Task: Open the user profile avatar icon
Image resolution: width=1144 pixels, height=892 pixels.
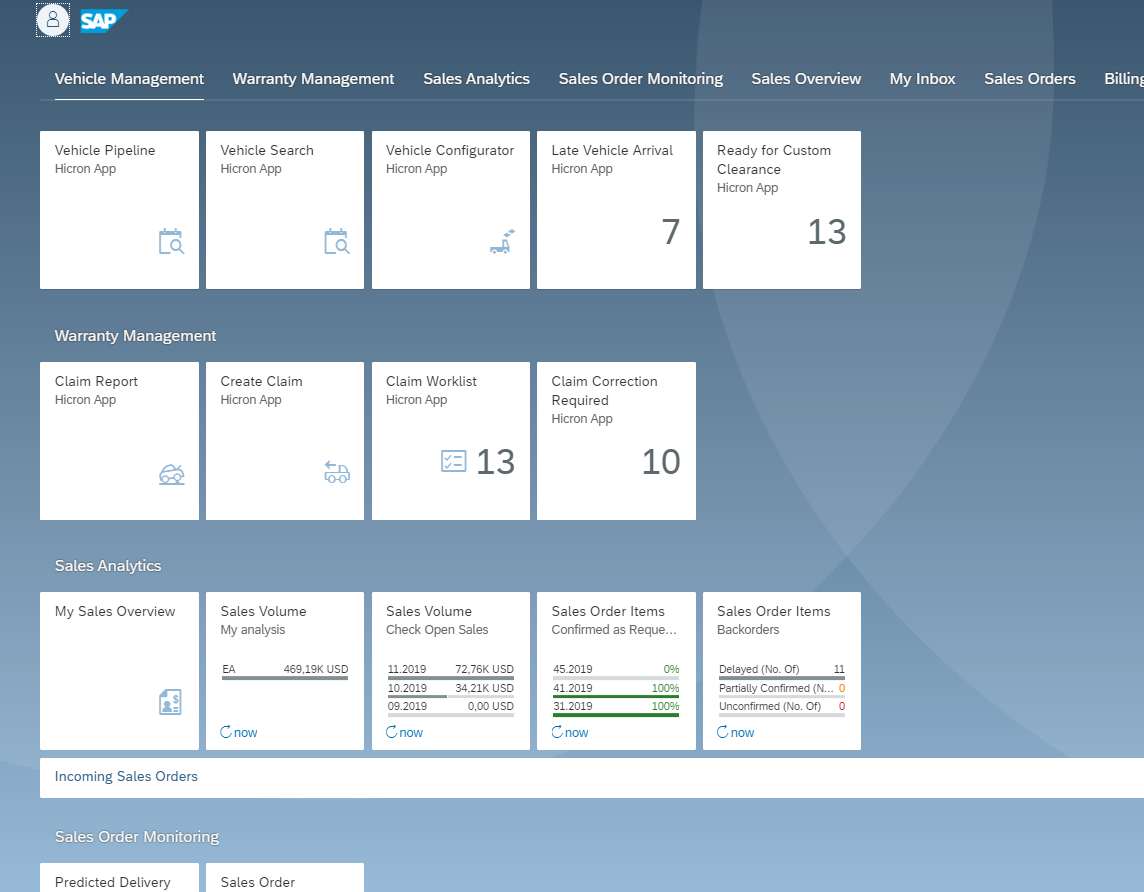Action: point(53,20)
